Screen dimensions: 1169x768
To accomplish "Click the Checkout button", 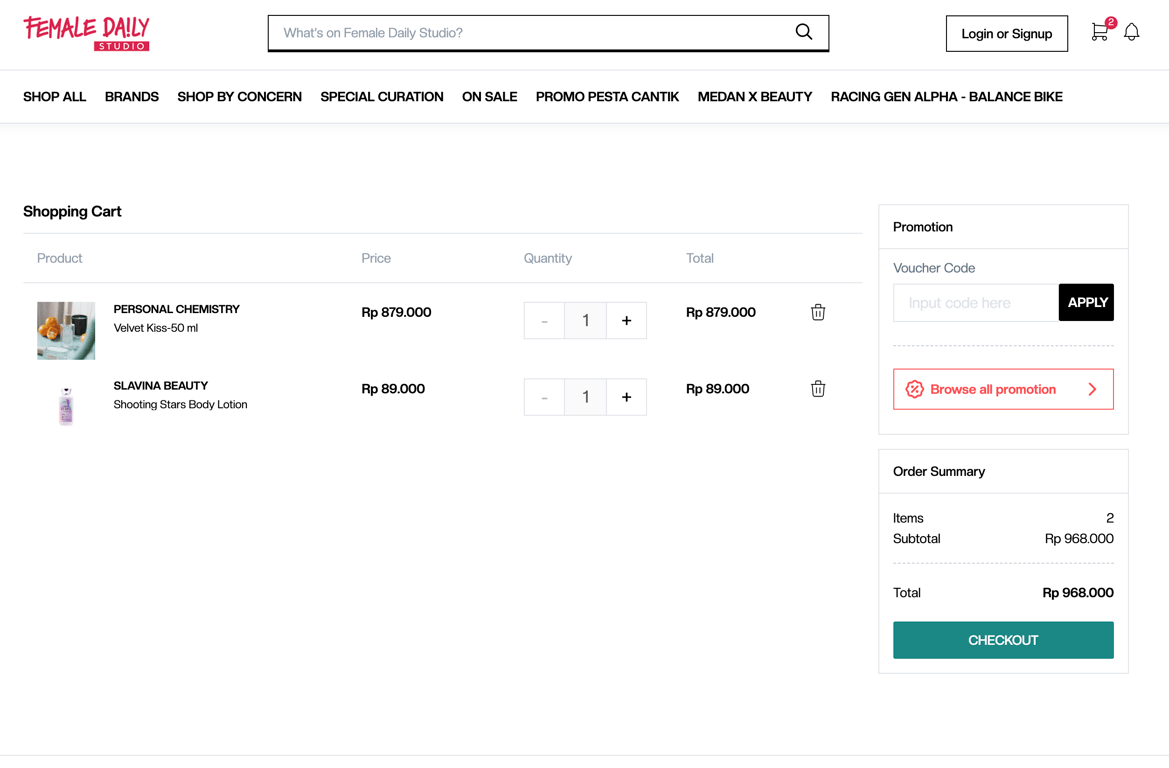I will point(1003,640).
